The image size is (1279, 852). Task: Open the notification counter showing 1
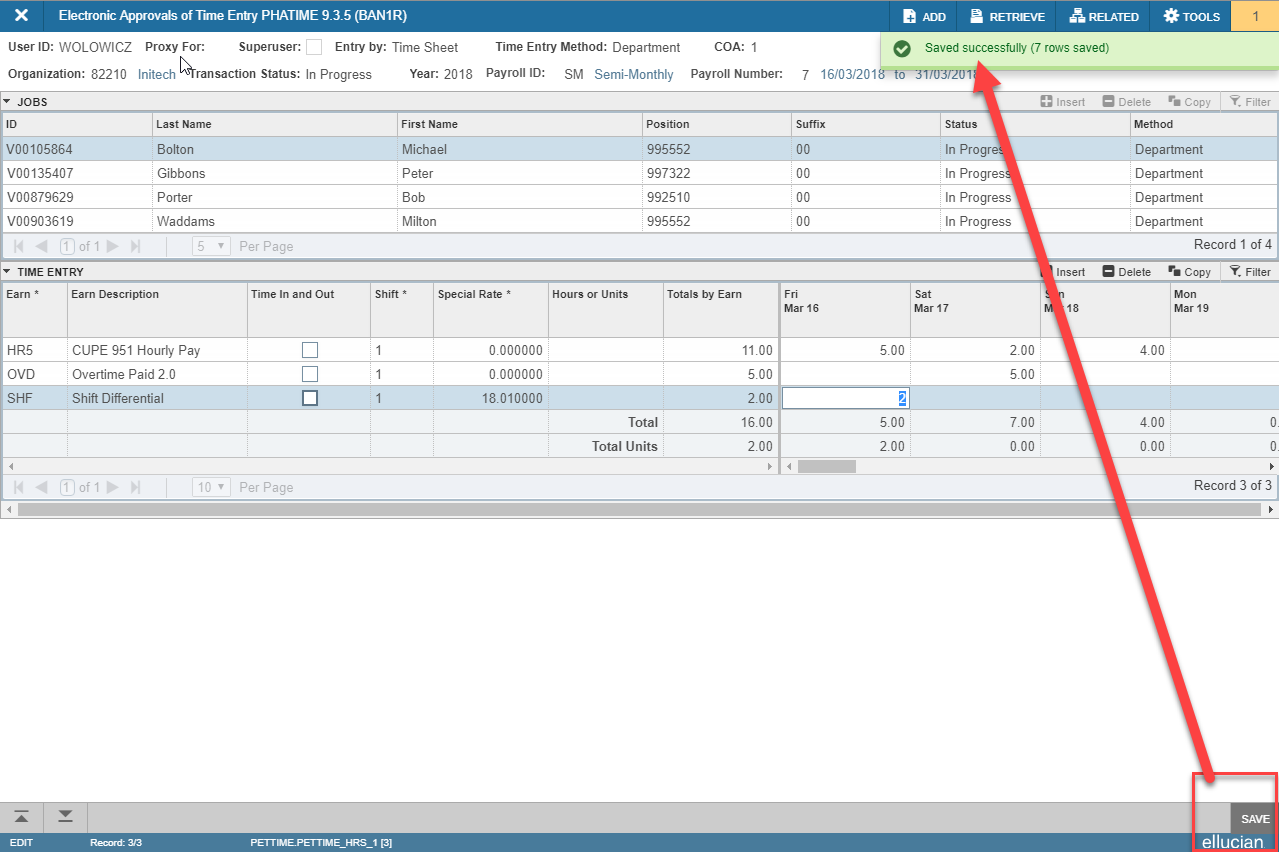click(x=1257, y=16)
